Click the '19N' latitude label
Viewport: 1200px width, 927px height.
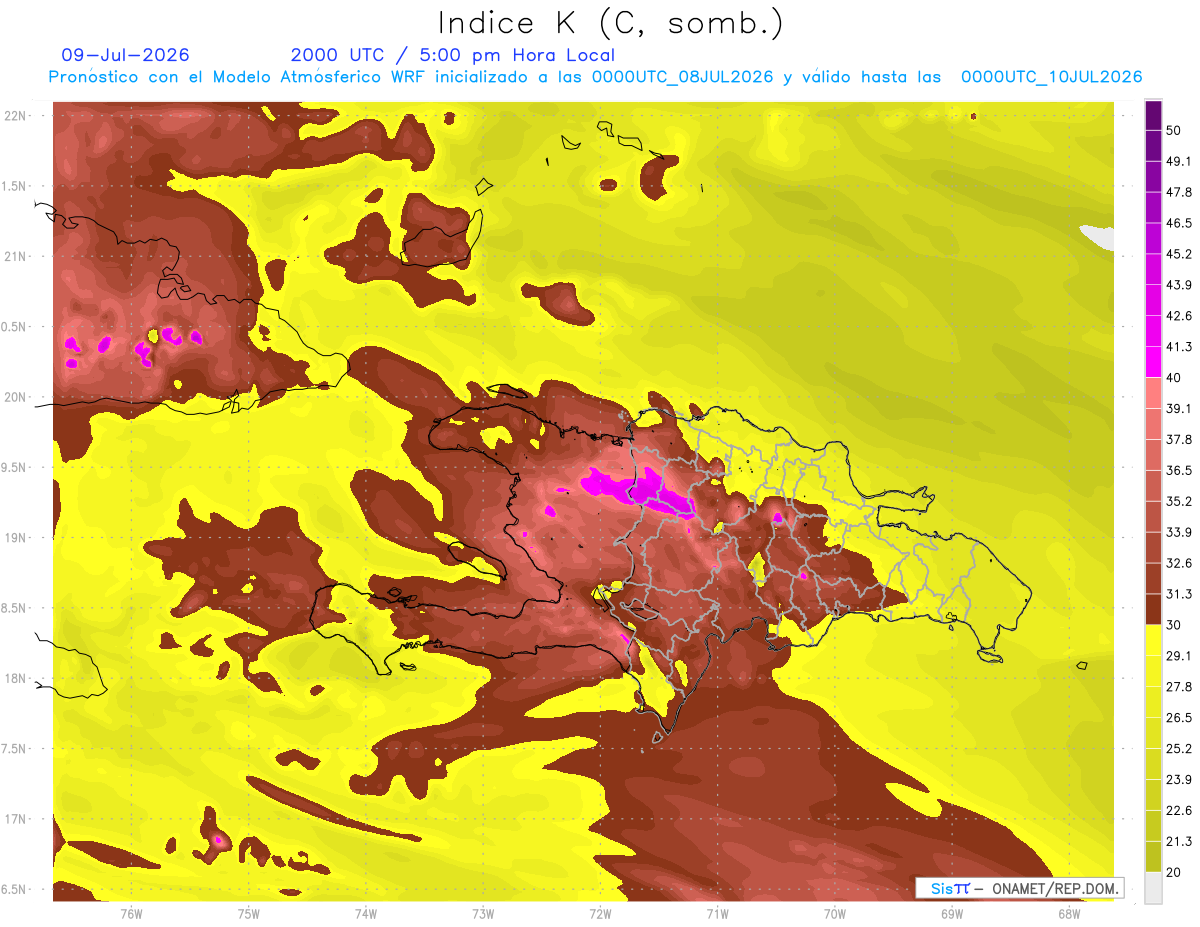click(x=15, y=538)
